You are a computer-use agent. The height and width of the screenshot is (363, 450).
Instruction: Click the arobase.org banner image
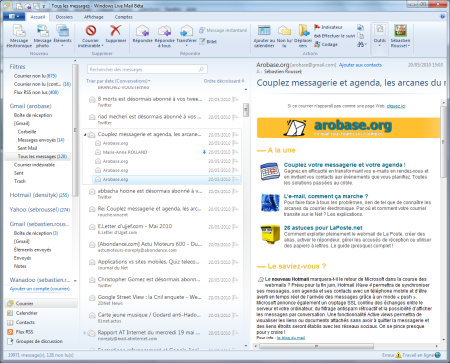point(349,128)
